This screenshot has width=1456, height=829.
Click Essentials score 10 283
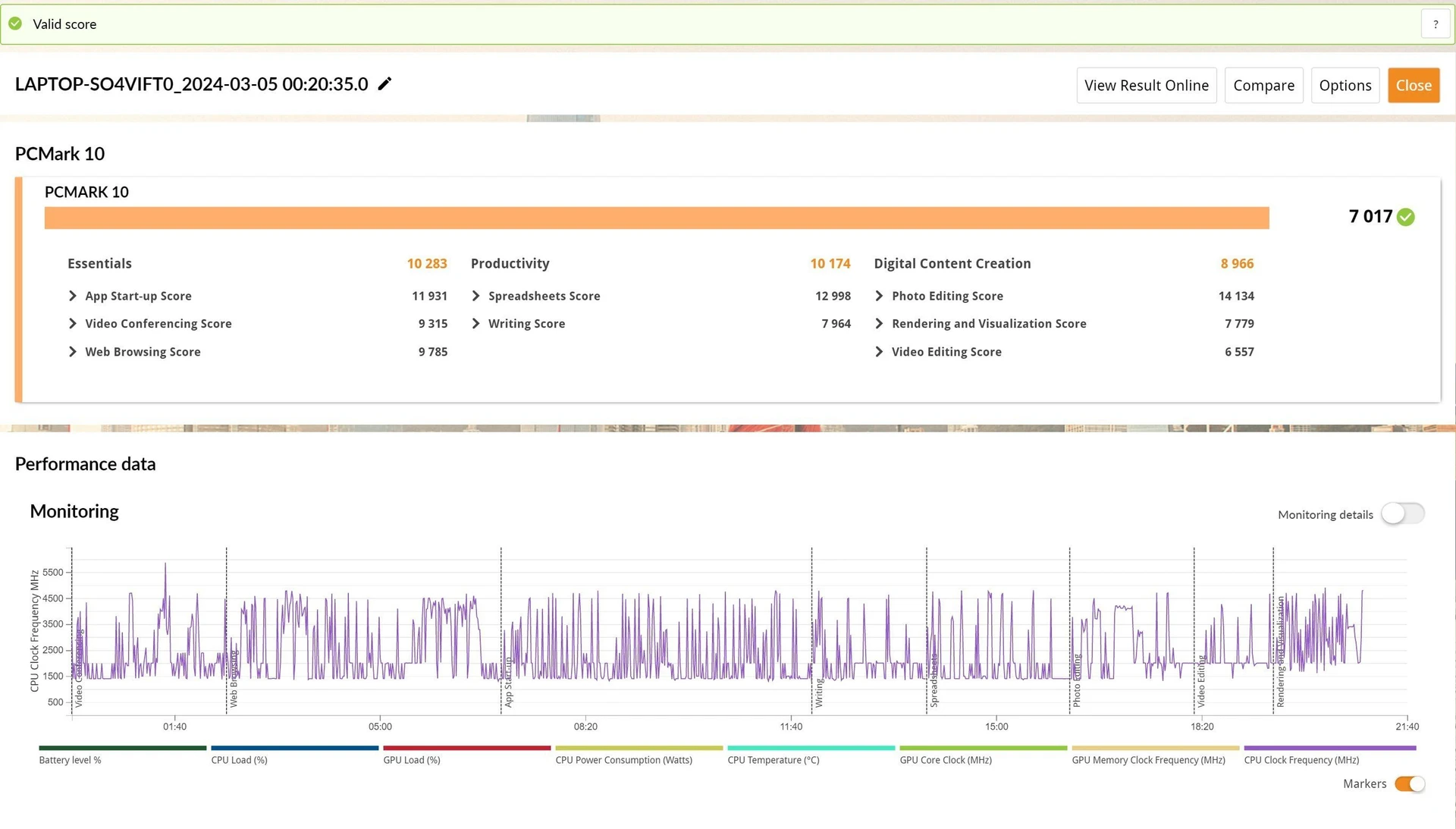[427, 263]
